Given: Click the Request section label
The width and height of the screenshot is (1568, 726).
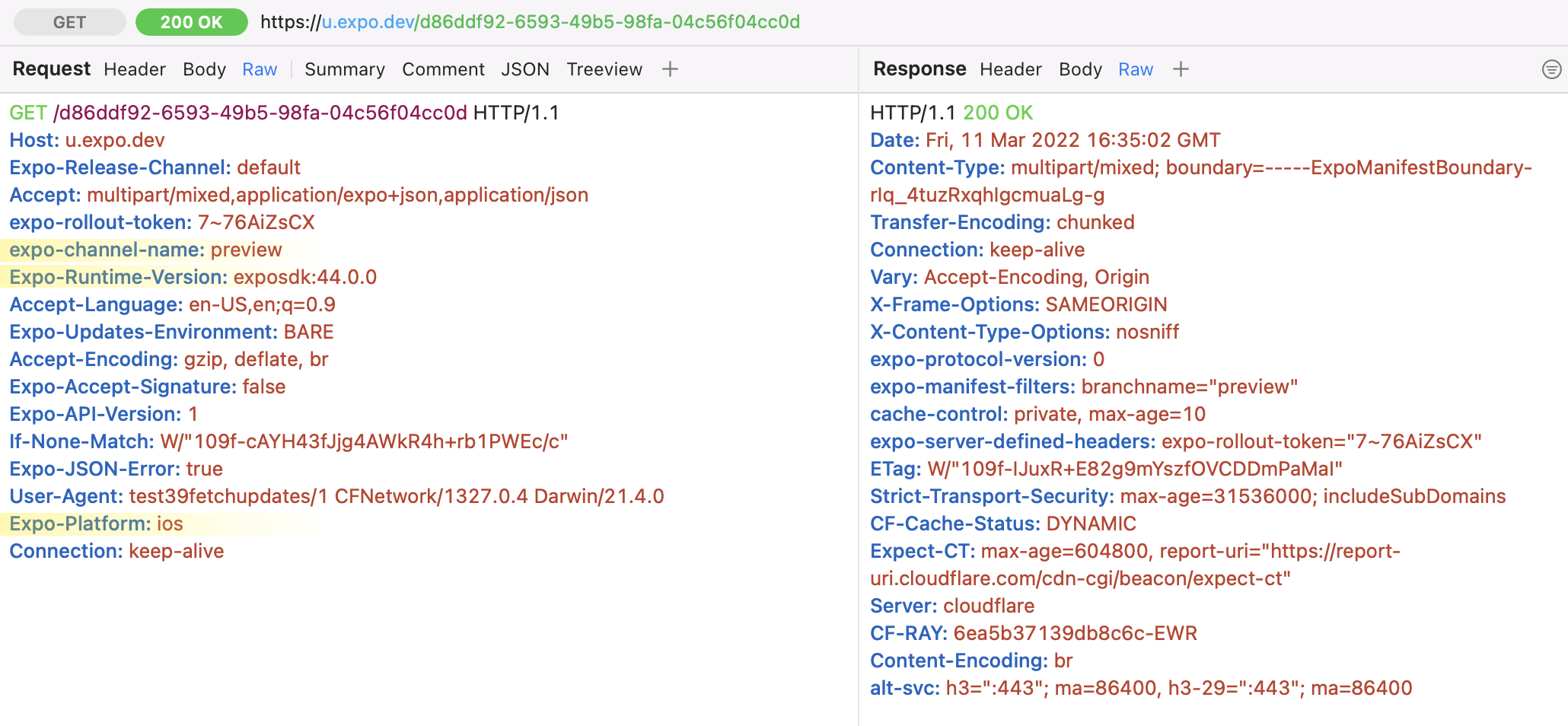Looking at the screenshot, I should (x=50, y=68).
